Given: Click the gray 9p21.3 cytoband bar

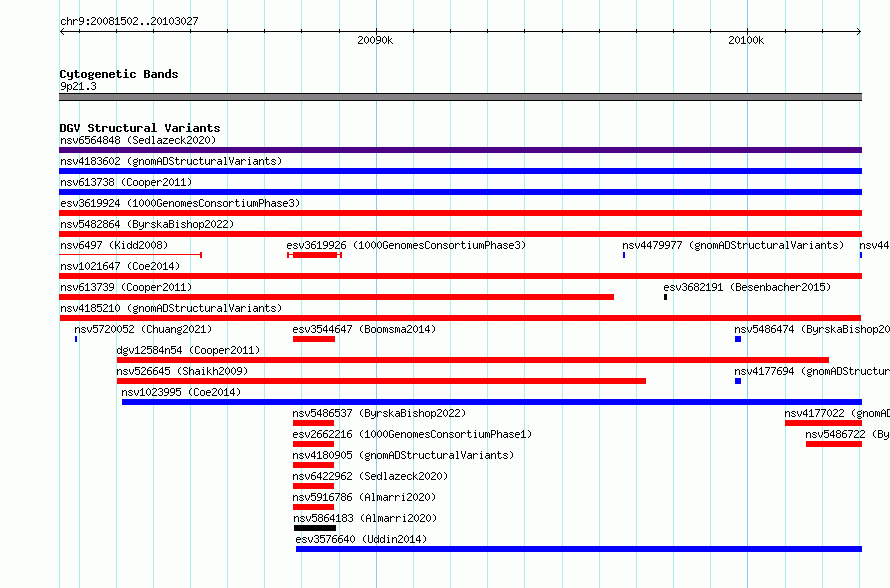Looking at the screenshot, I should (460, 97).
